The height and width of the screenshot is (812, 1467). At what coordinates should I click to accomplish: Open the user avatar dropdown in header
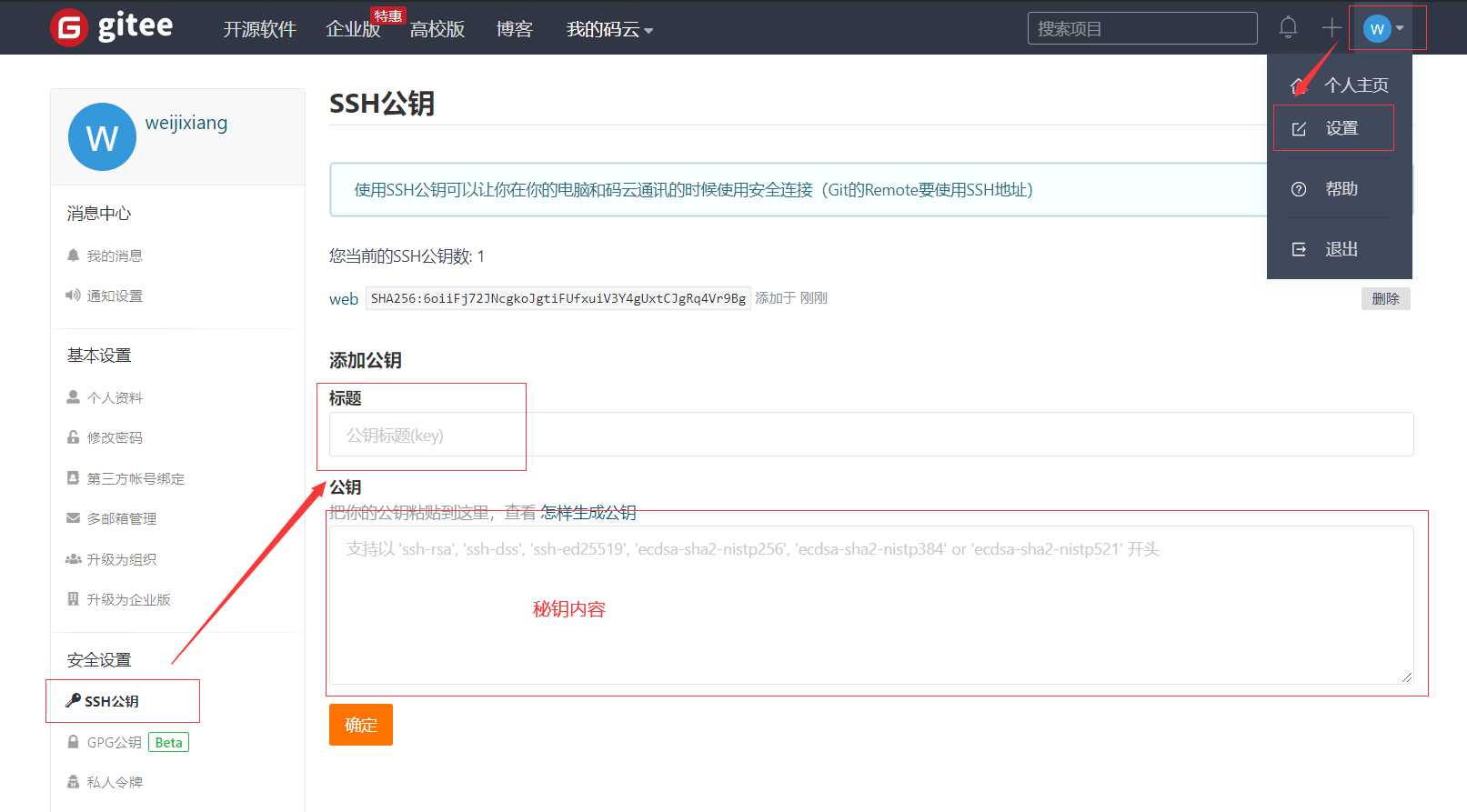click(1384, 29)
